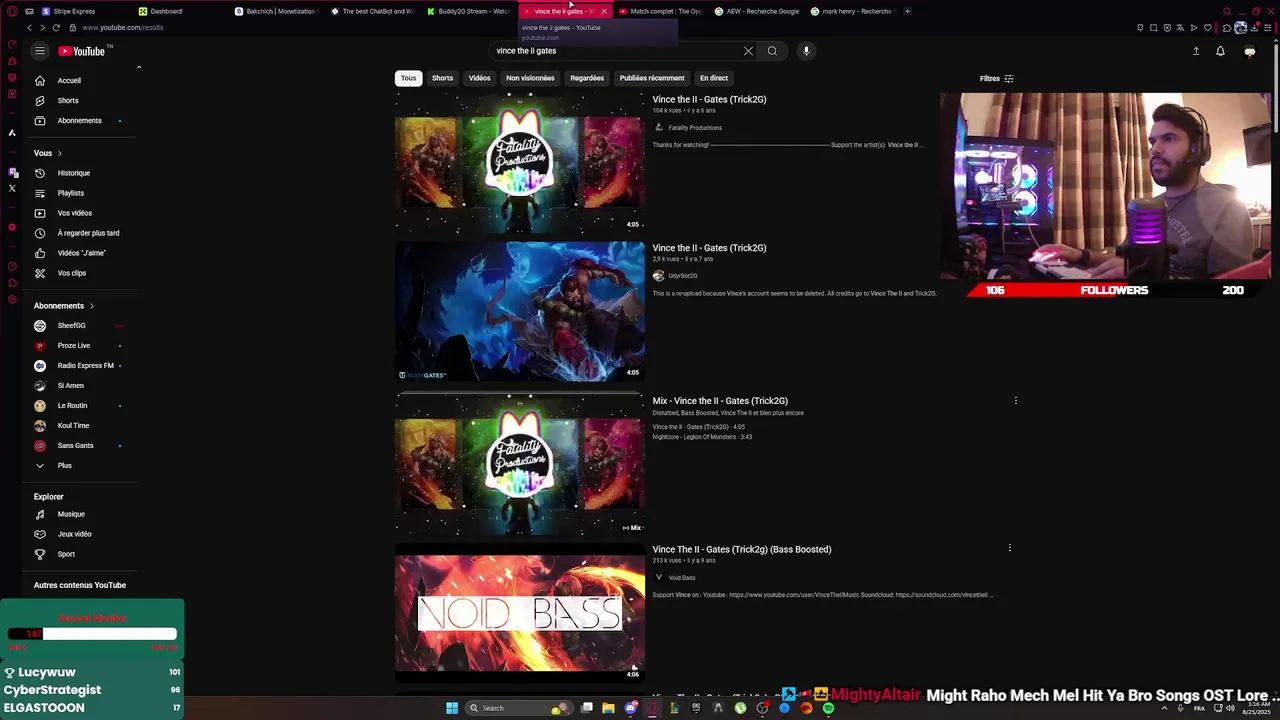Switch to AEW - Recherche Google tab

(757, 11)
